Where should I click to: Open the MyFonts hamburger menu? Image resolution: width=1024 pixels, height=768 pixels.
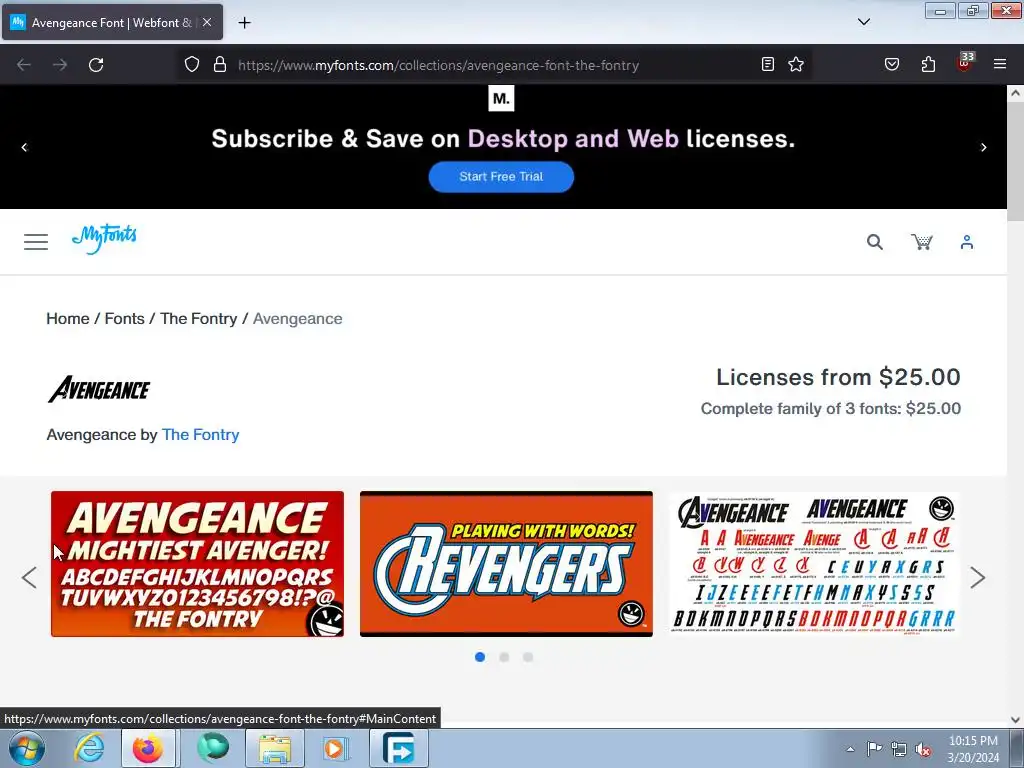coord(36,242)
